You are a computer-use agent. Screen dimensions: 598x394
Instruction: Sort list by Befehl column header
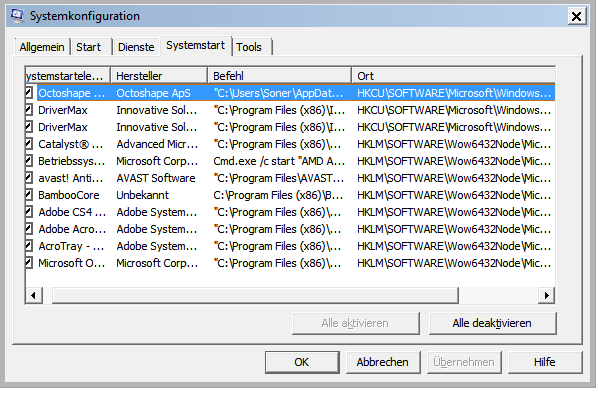click(x=280, y=76)
